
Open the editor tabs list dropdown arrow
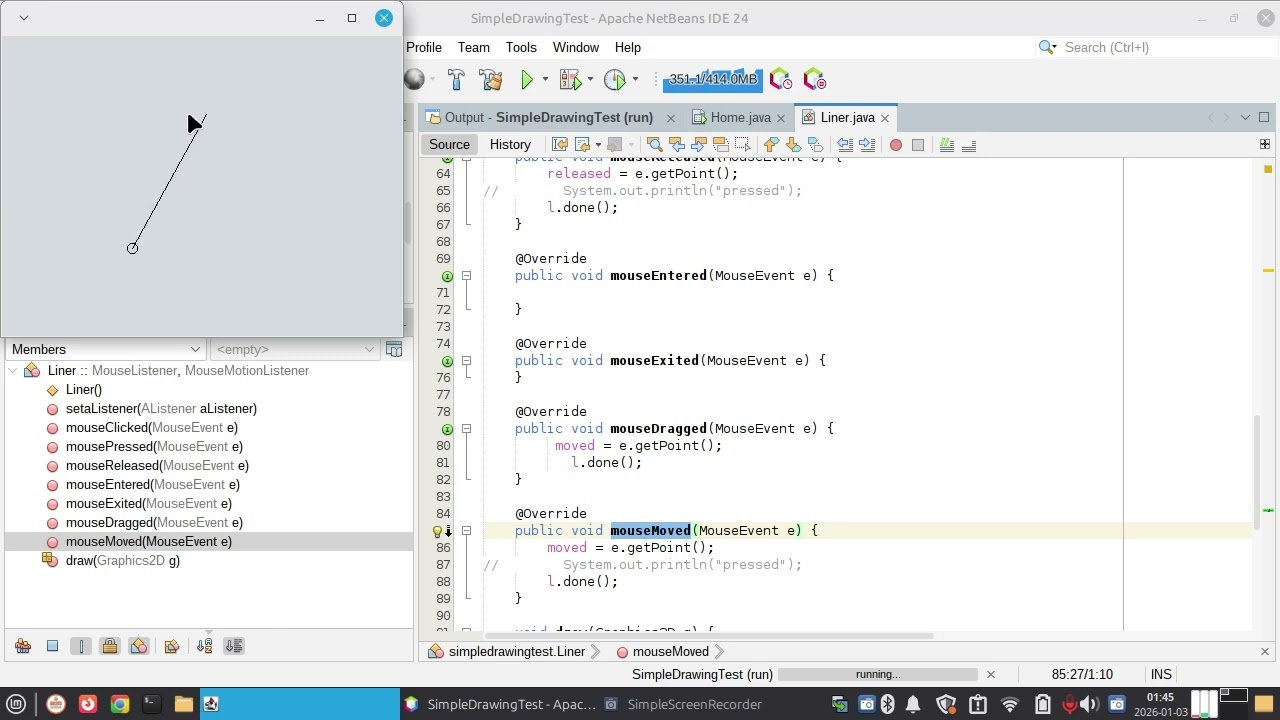tap(1246, 117)
